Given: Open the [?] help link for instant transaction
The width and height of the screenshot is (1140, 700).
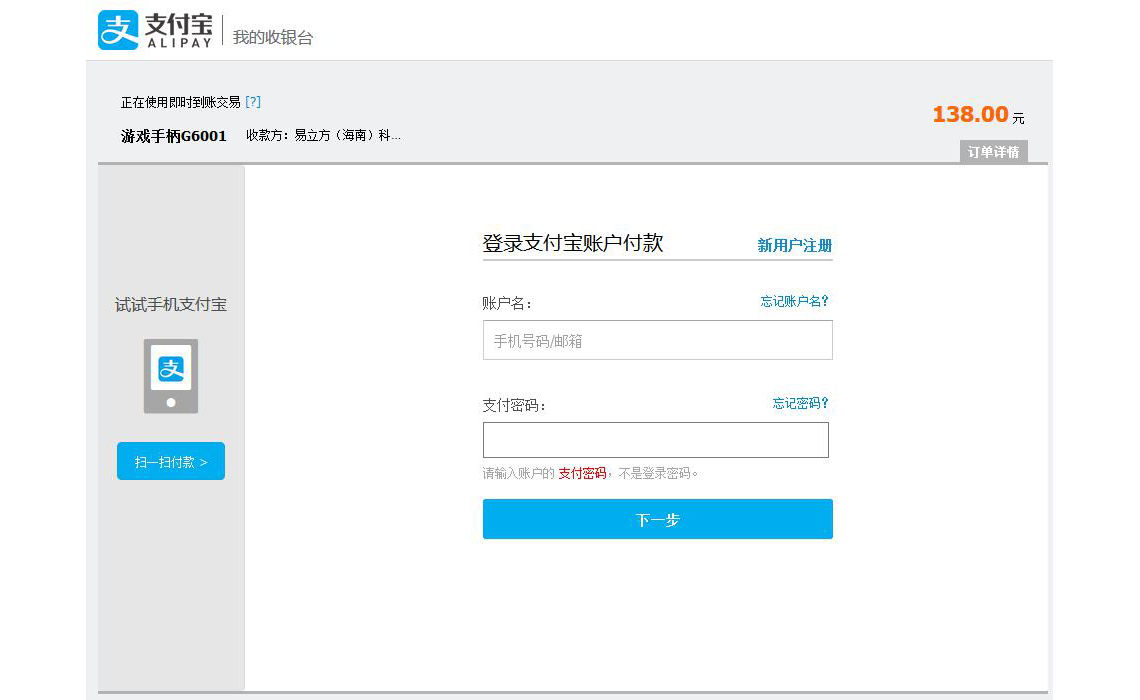Looking at the screenshot, I should [x=253, y=102].
